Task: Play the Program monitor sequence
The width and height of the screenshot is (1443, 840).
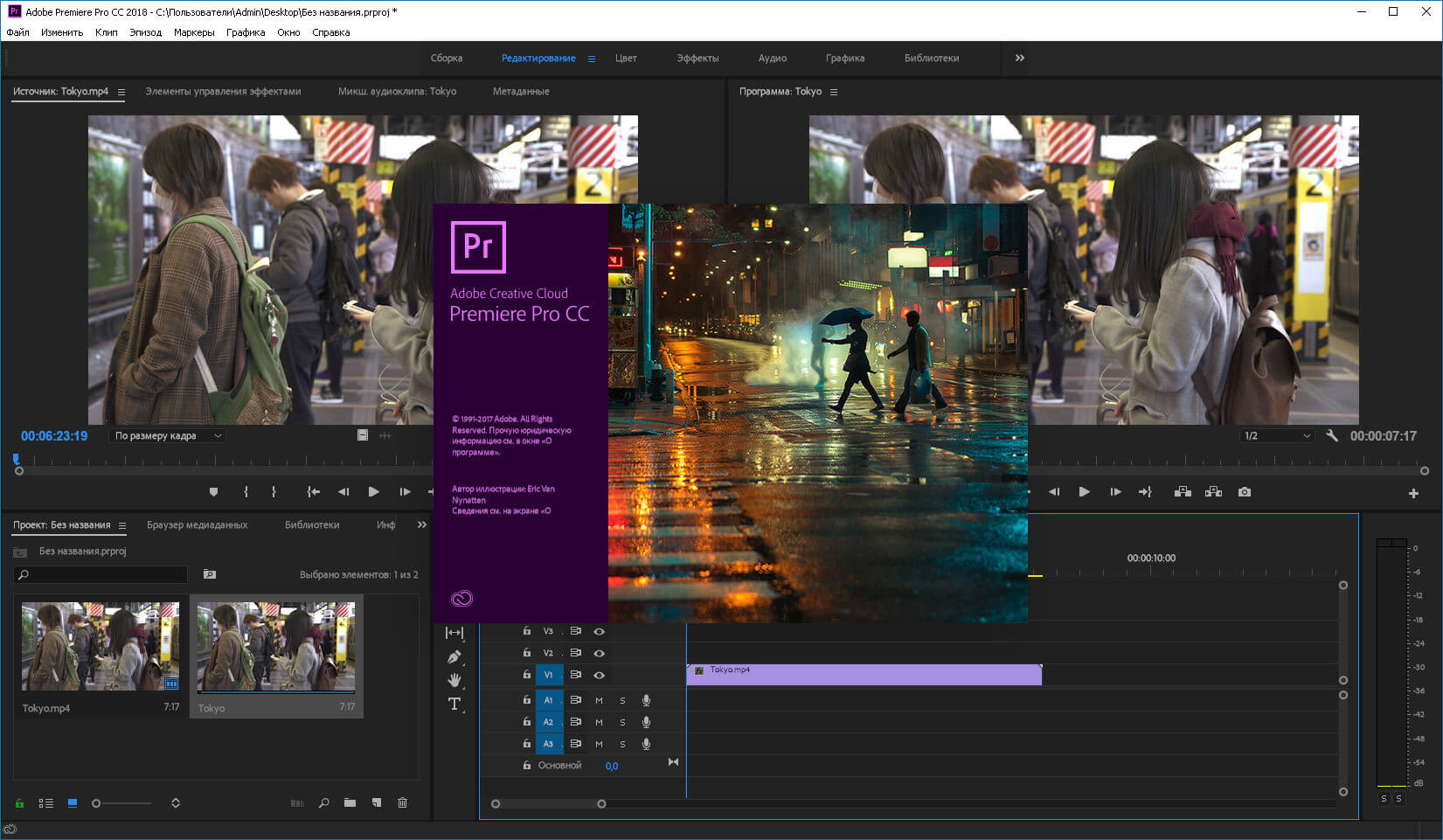Action: click(1084, 492)
